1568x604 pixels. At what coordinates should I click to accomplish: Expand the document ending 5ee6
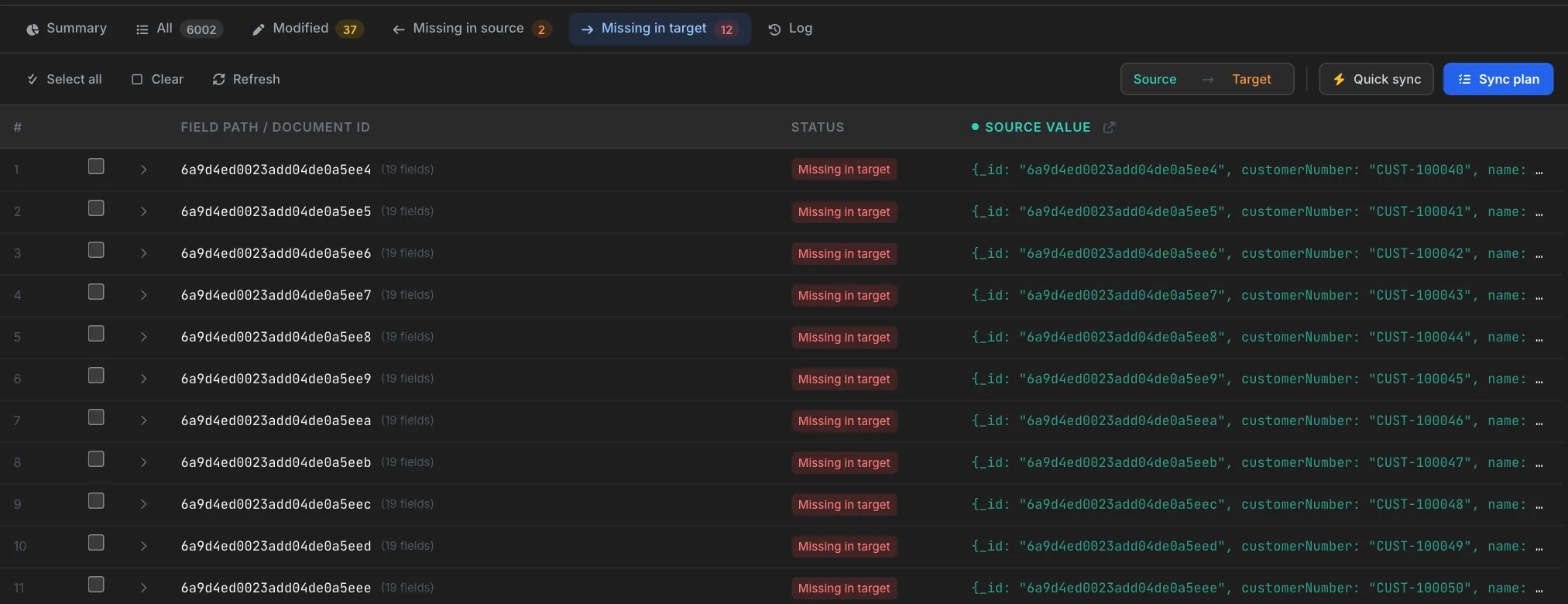pyautogui.click(x=143, y=253)
